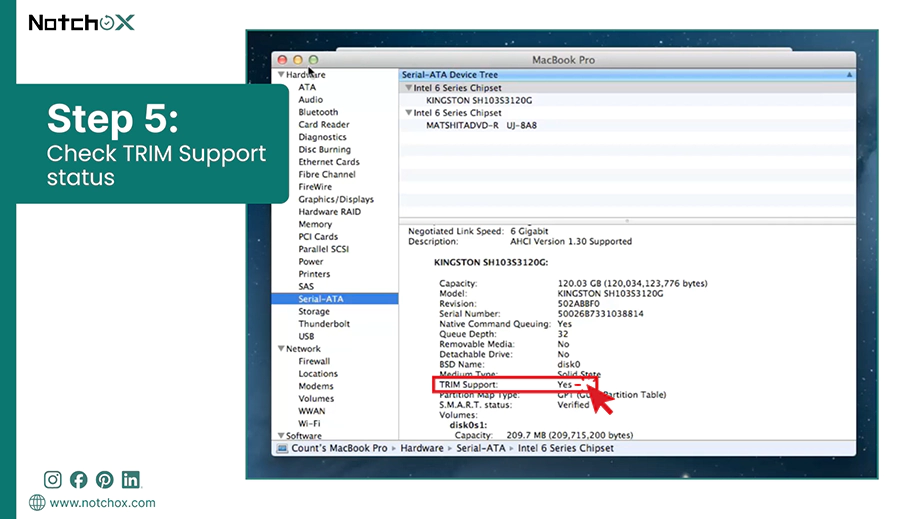Sort by the Serial-ATA Device Tree header arrow

tap(849, 75)
